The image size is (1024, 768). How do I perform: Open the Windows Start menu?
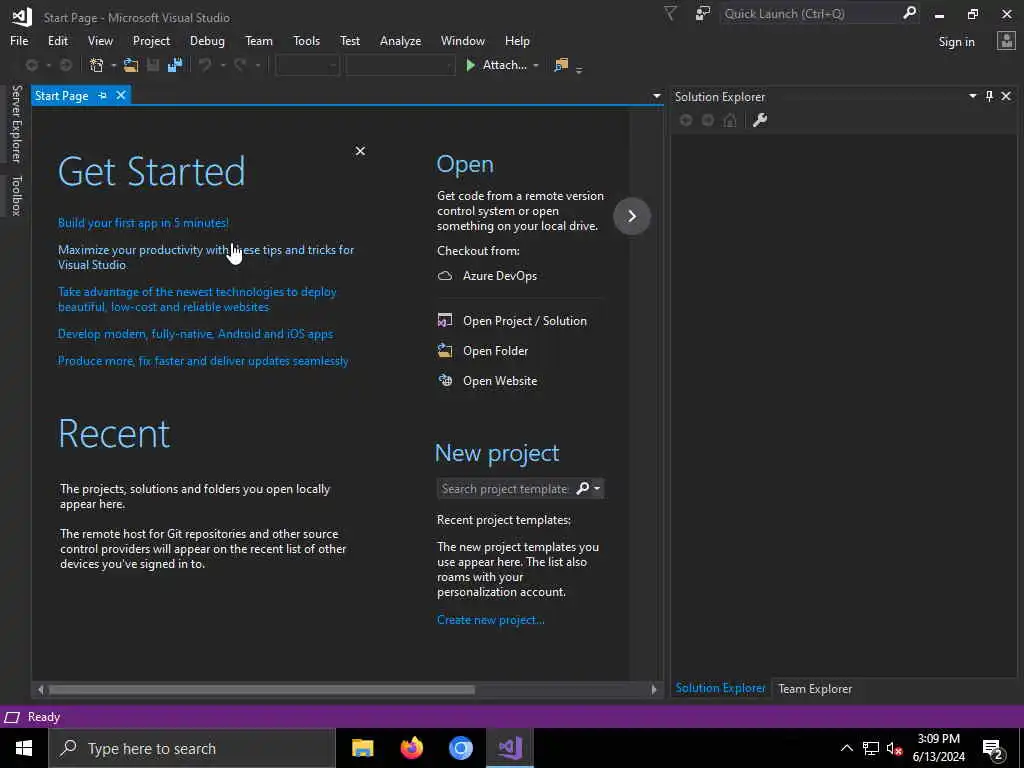click(24, 748)
